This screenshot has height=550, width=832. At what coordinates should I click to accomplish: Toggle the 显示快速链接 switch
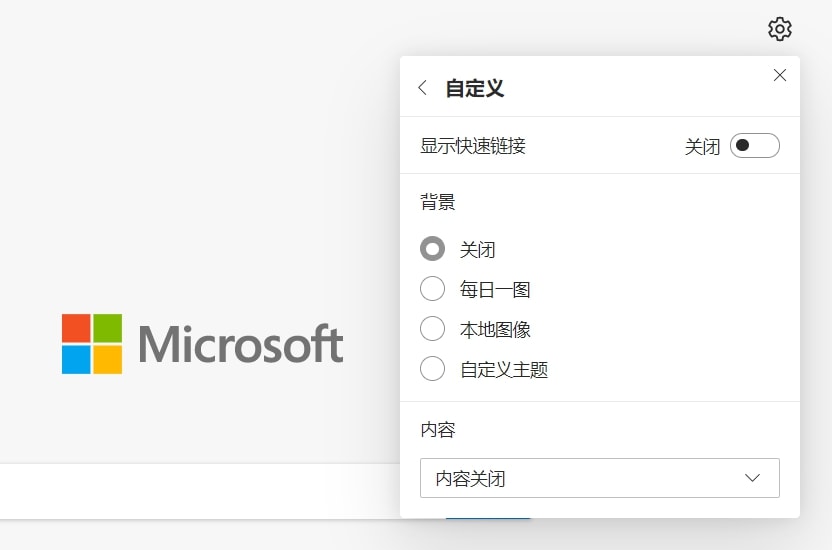755,145
